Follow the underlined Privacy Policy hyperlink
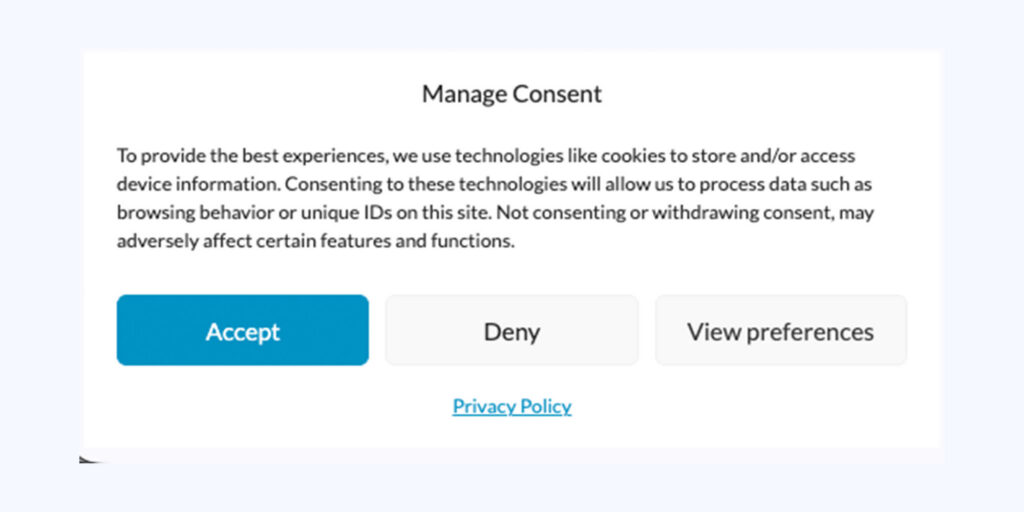 [512, 406]
